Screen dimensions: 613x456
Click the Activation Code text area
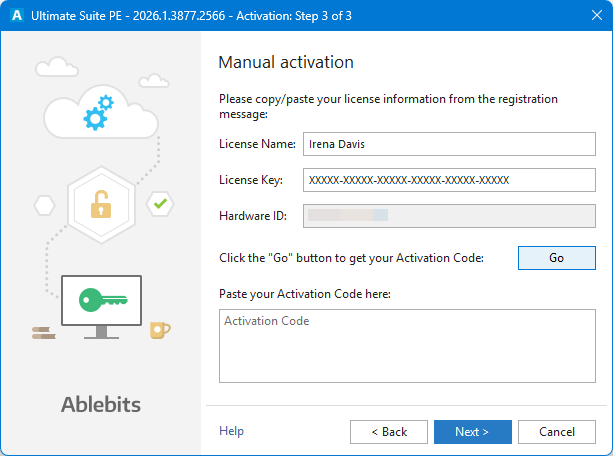[407, 346]
